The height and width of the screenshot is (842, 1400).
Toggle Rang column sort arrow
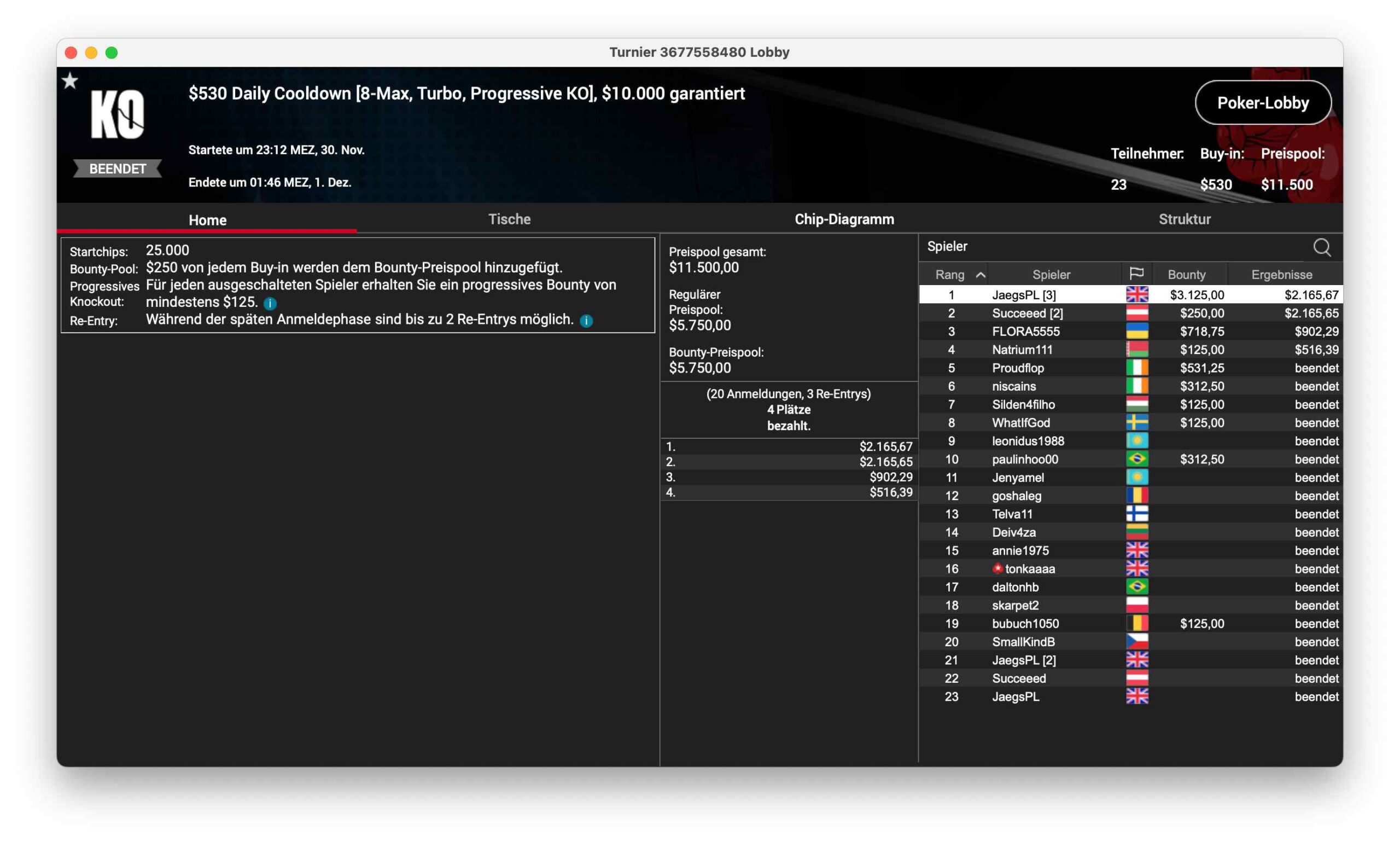[981, 275]
